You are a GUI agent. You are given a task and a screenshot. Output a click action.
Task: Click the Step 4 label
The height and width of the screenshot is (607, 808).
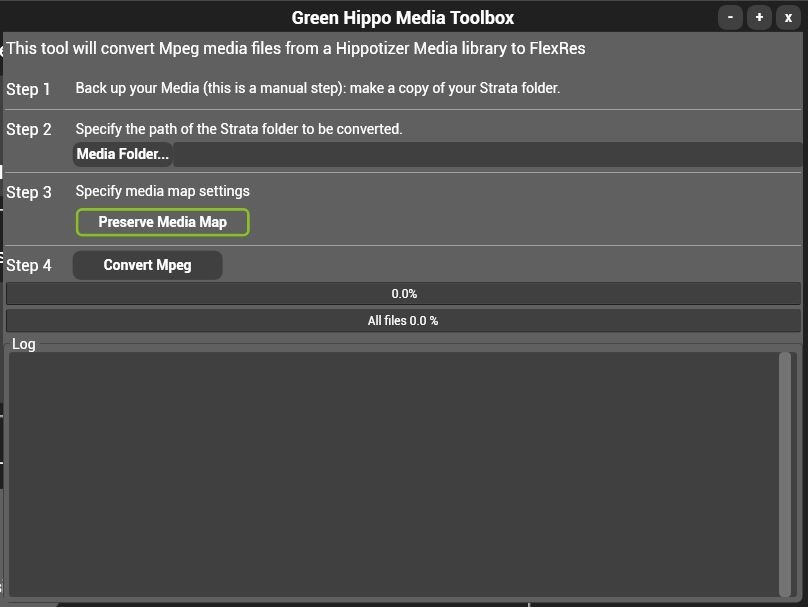click(x=29, y=265)
